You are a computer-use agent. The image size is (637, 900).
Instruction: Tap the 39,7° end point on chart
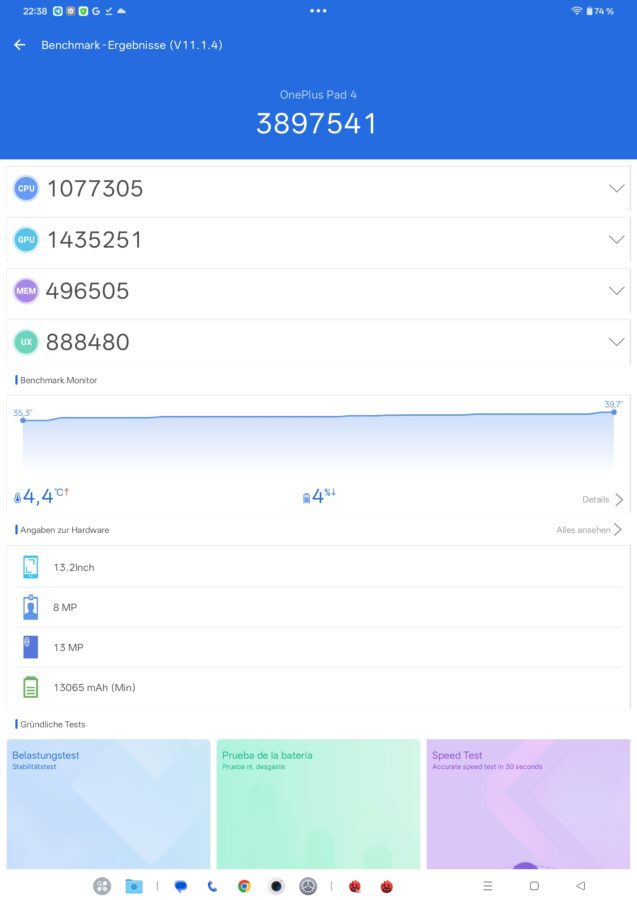(x=614, y=412)
